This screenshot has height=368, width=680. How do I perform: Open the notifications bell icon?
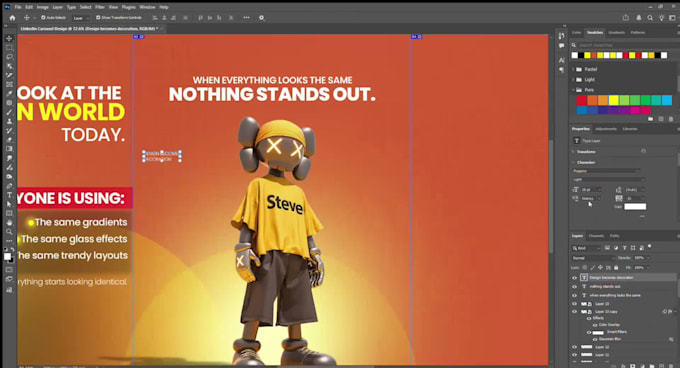tap(639, 18)
